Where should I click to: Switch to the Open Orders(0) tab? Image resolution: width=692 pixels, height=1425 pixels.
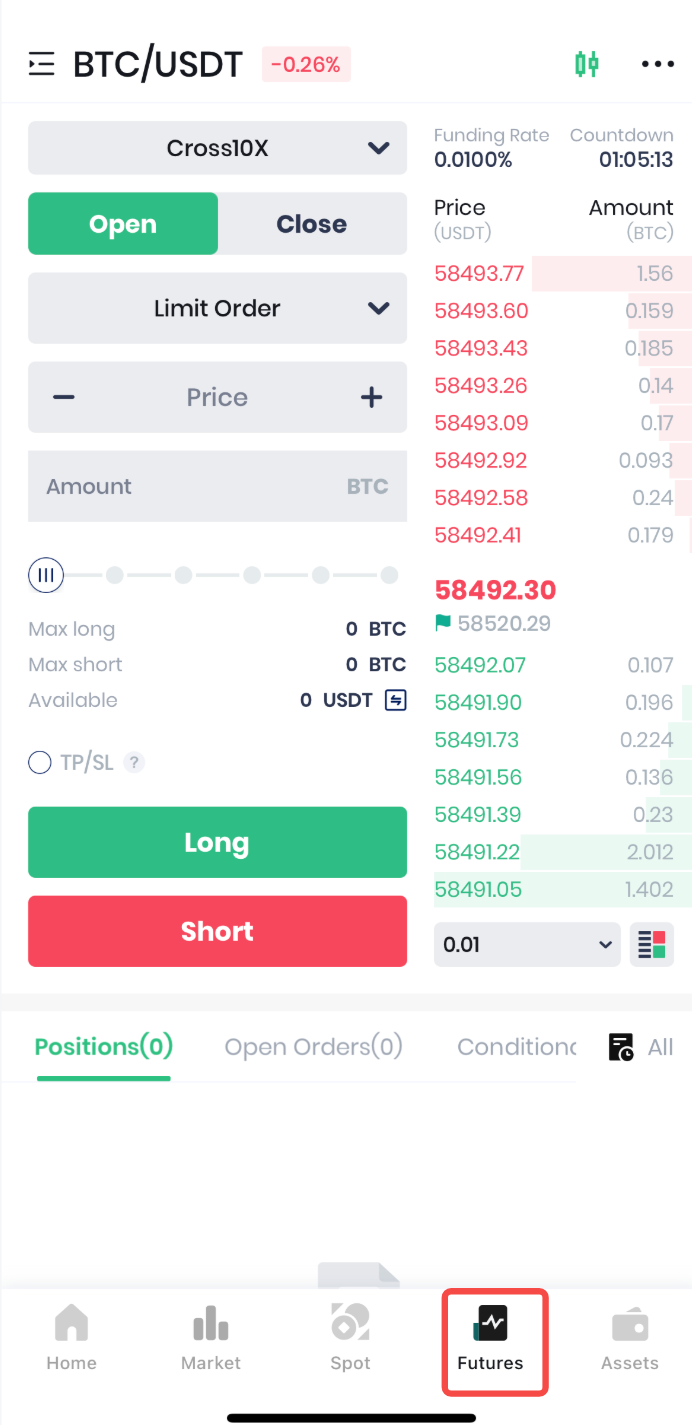click(x=313, y=1047)
